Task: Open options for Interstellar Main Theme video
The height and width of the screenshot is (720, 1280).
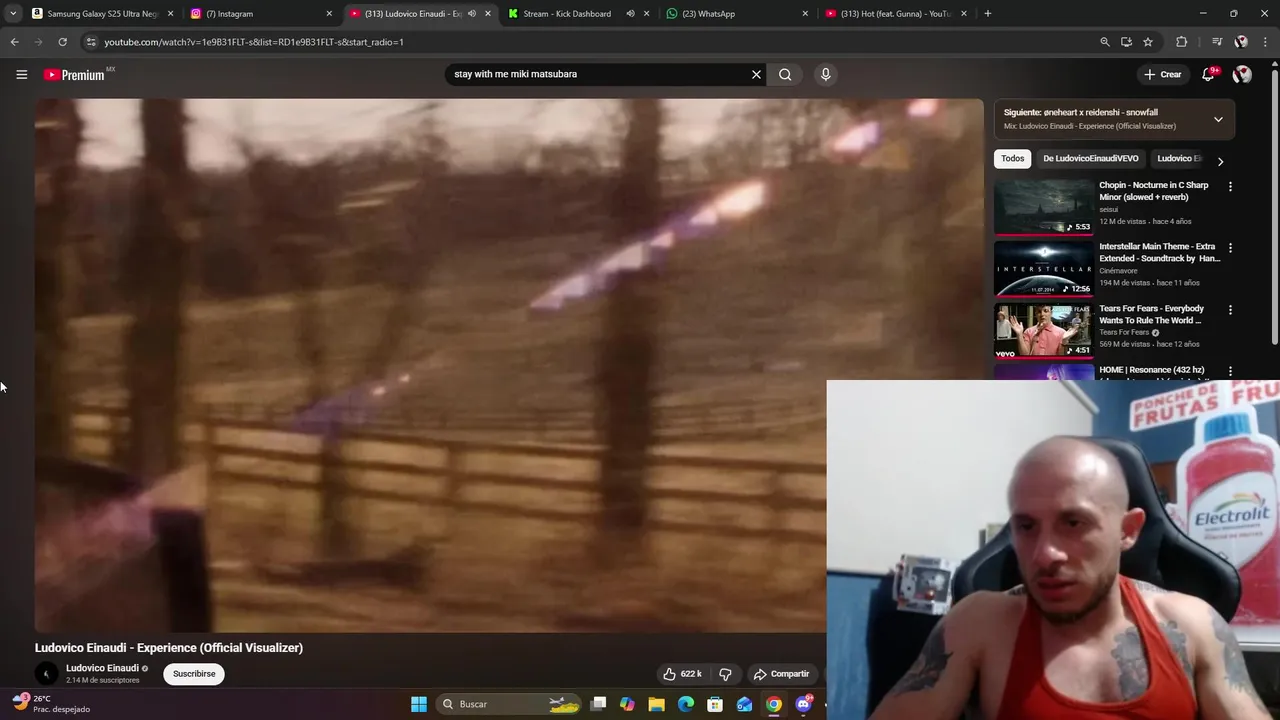Action: coord(1230,248)
